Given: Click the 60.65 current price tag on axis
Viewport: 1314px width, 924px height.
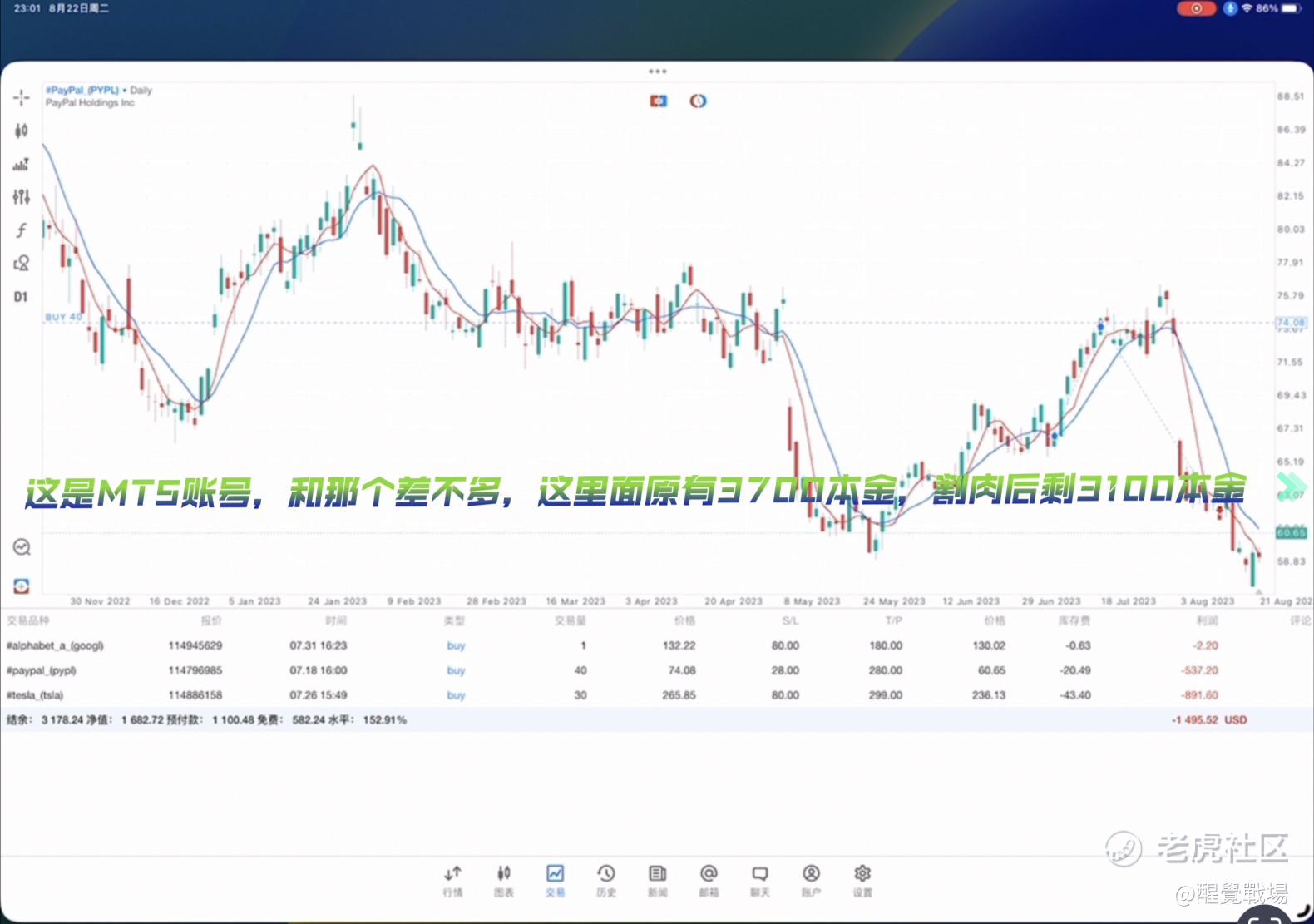Looking at the screenshot, I should pos(1291,533).
